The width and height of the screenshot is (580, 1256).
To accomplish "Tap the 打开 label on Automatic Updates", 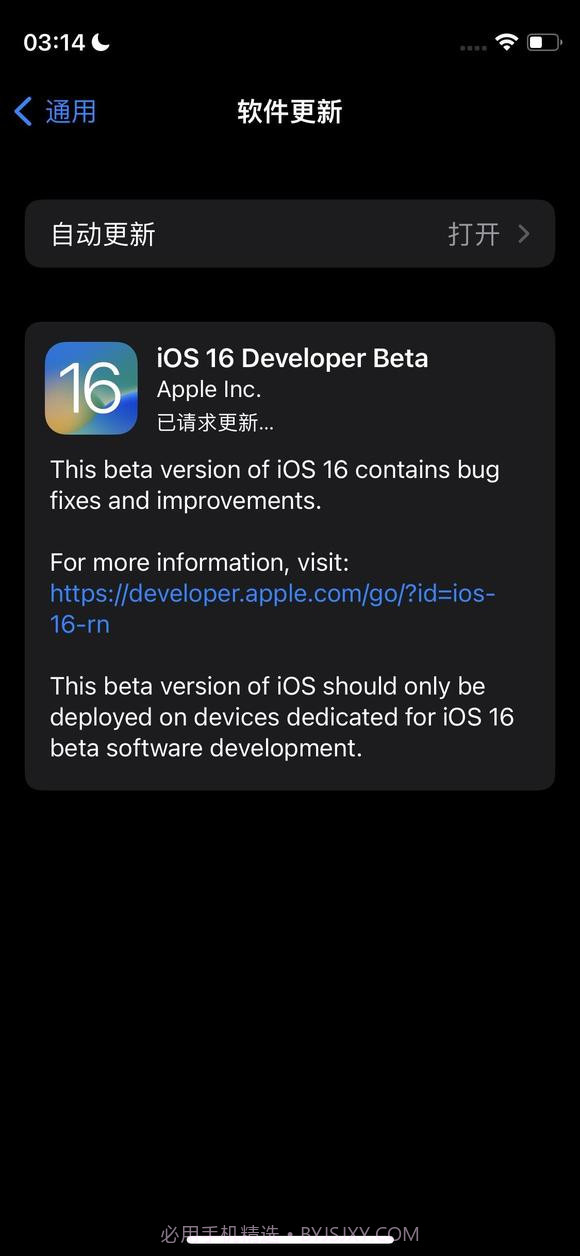I will [473, 233].
